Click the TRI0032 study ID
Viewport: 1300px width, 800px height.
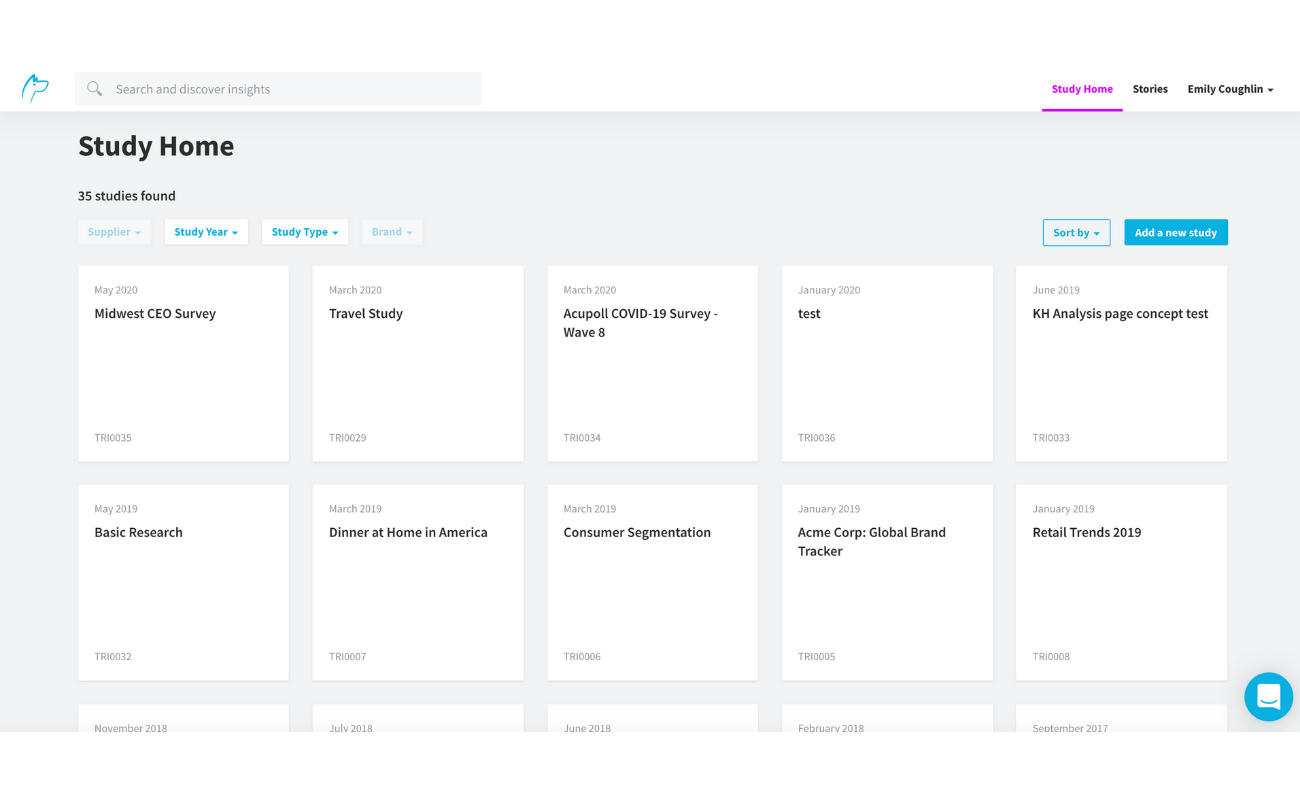tap(113, 657)
